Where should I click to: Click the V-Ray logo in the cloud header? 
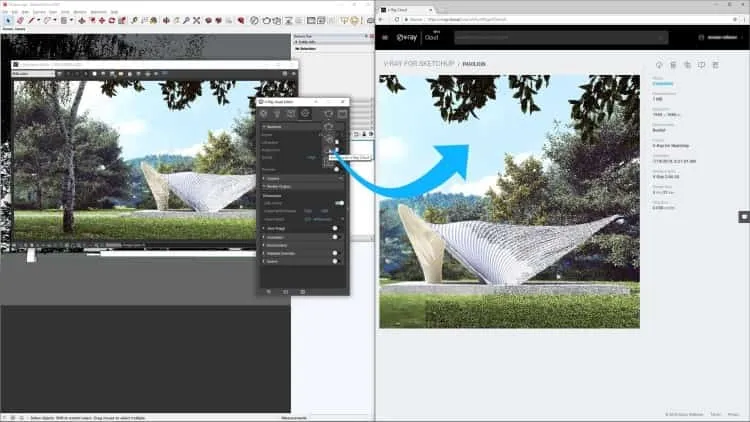[407, 37]
